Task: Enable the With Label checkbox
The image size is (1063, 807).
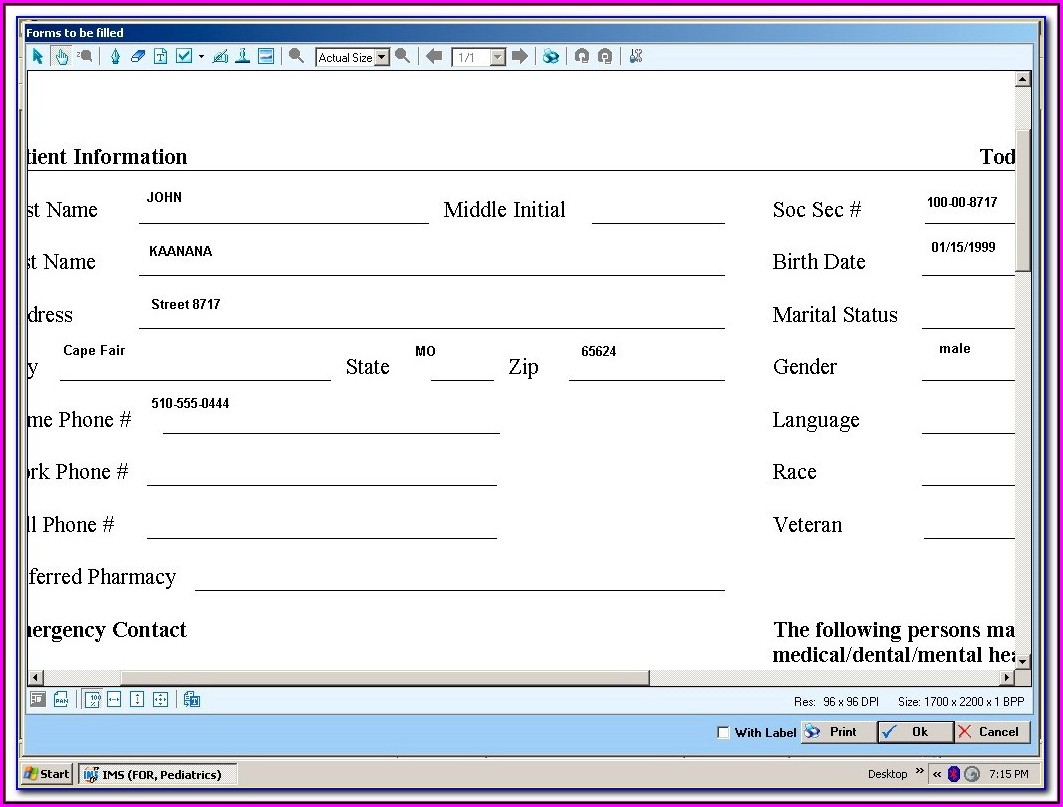Action: click(x=723, y=733)
